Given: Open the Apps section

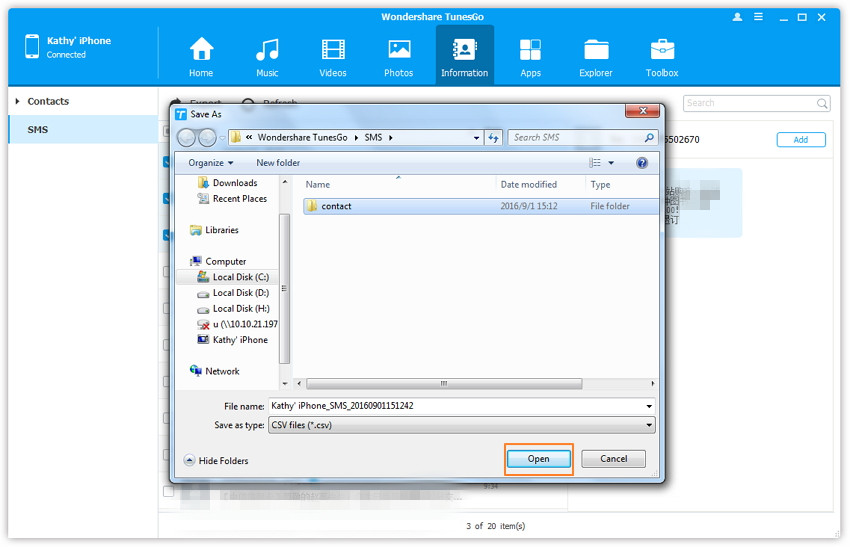Looking at the screenshot, I should click(530, 56).
